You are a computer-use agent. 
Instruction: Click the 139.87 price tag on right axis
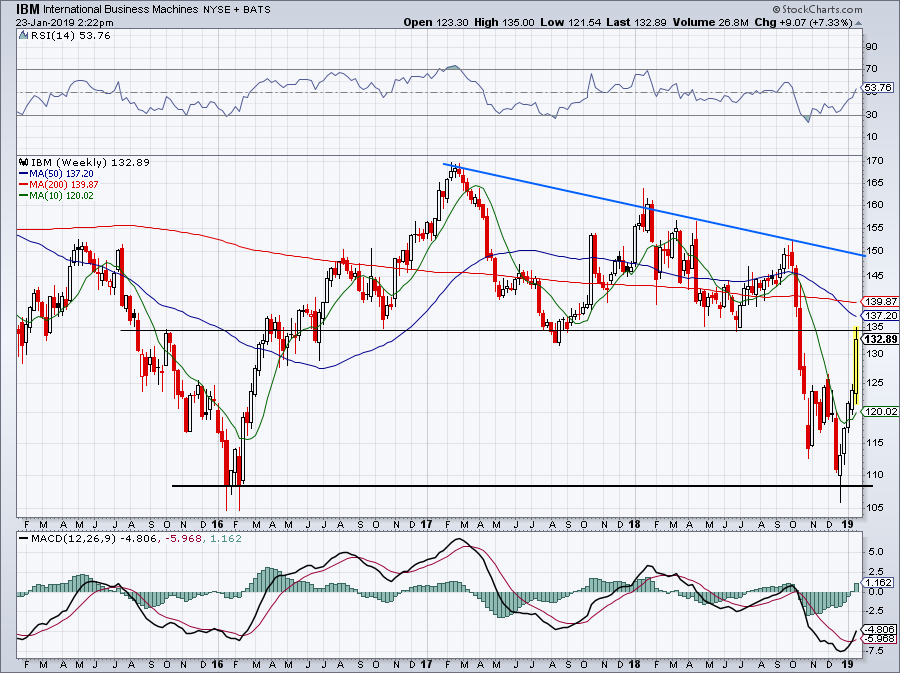pyautogui.click(x=881, y=302)
